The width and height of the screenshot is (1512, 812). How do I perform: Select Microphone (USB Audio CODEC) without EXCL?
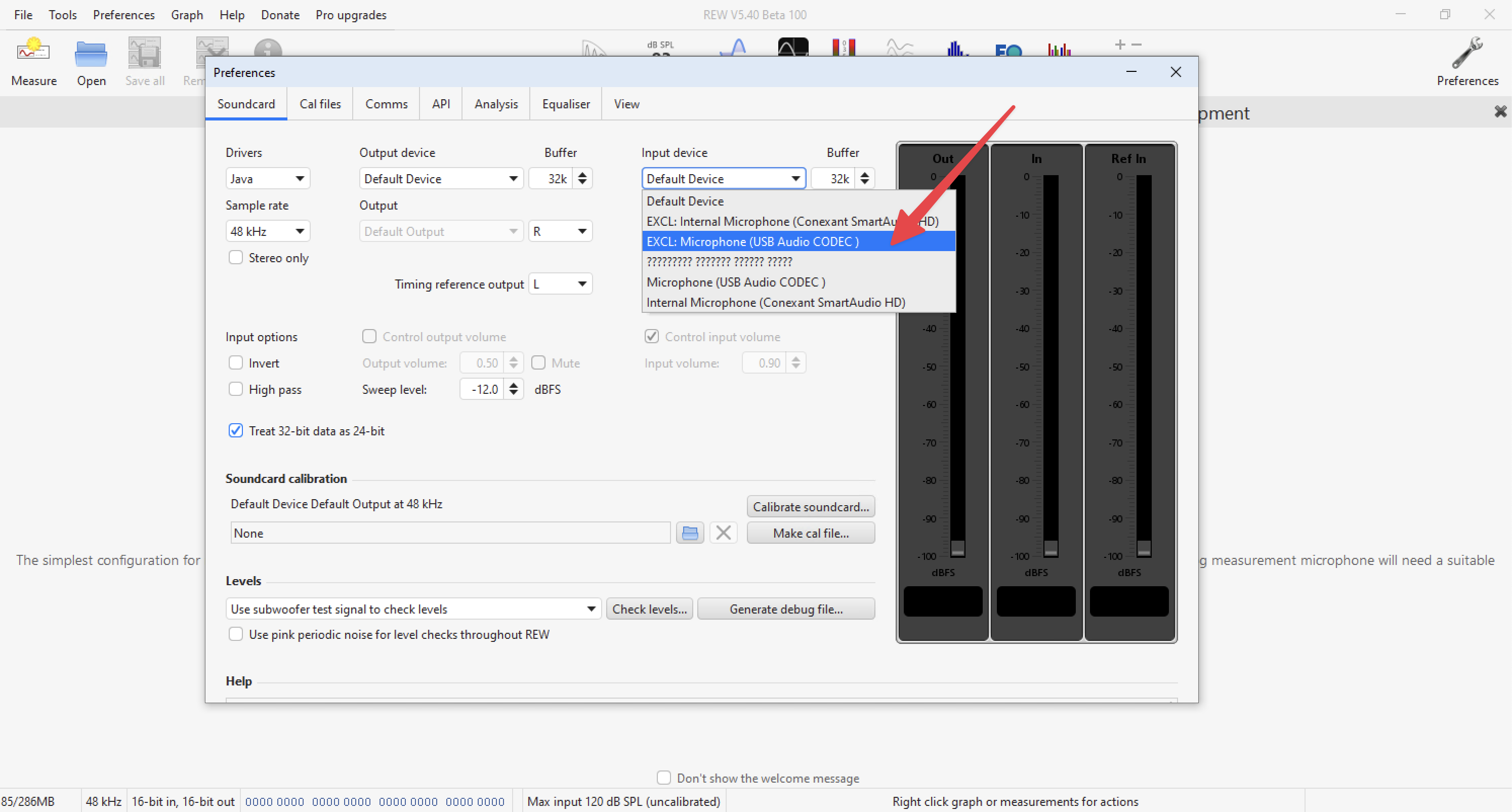[735, 282]
